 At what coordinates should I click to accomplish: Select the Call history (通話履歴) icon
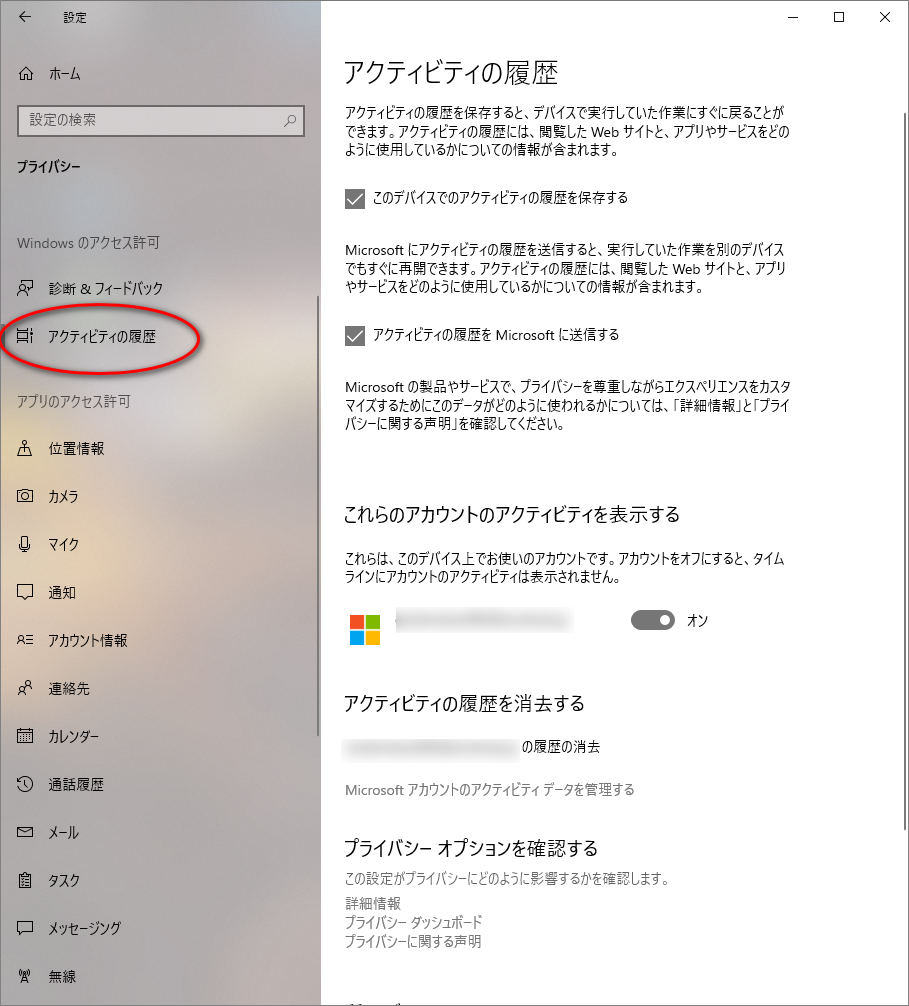(x=27, y=785)
